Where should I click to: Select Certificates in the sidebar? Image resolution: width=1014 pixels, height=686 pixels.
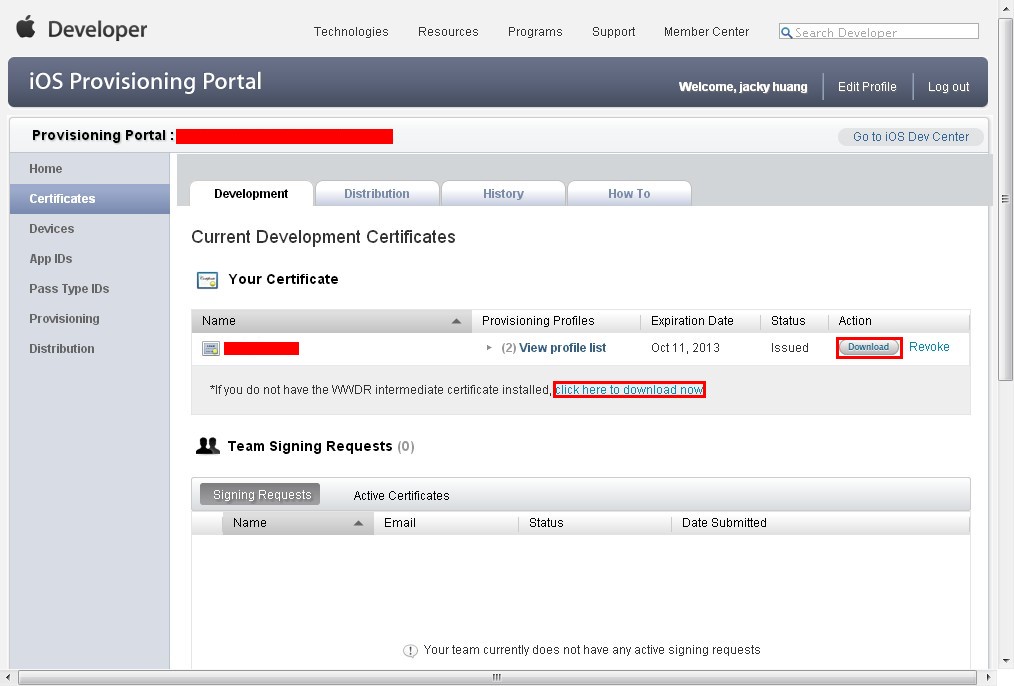90,198
